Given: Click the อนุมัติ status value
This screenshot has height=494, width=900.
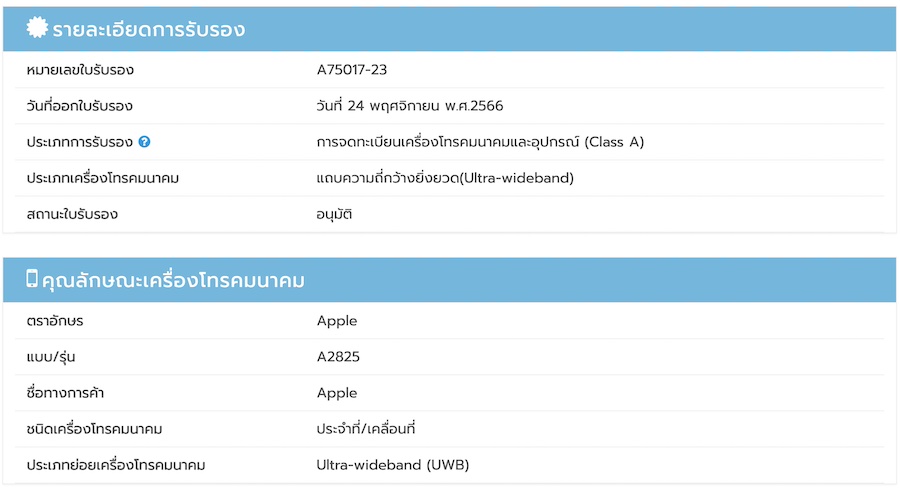Looking at the screenshot, I should [334, 214].
